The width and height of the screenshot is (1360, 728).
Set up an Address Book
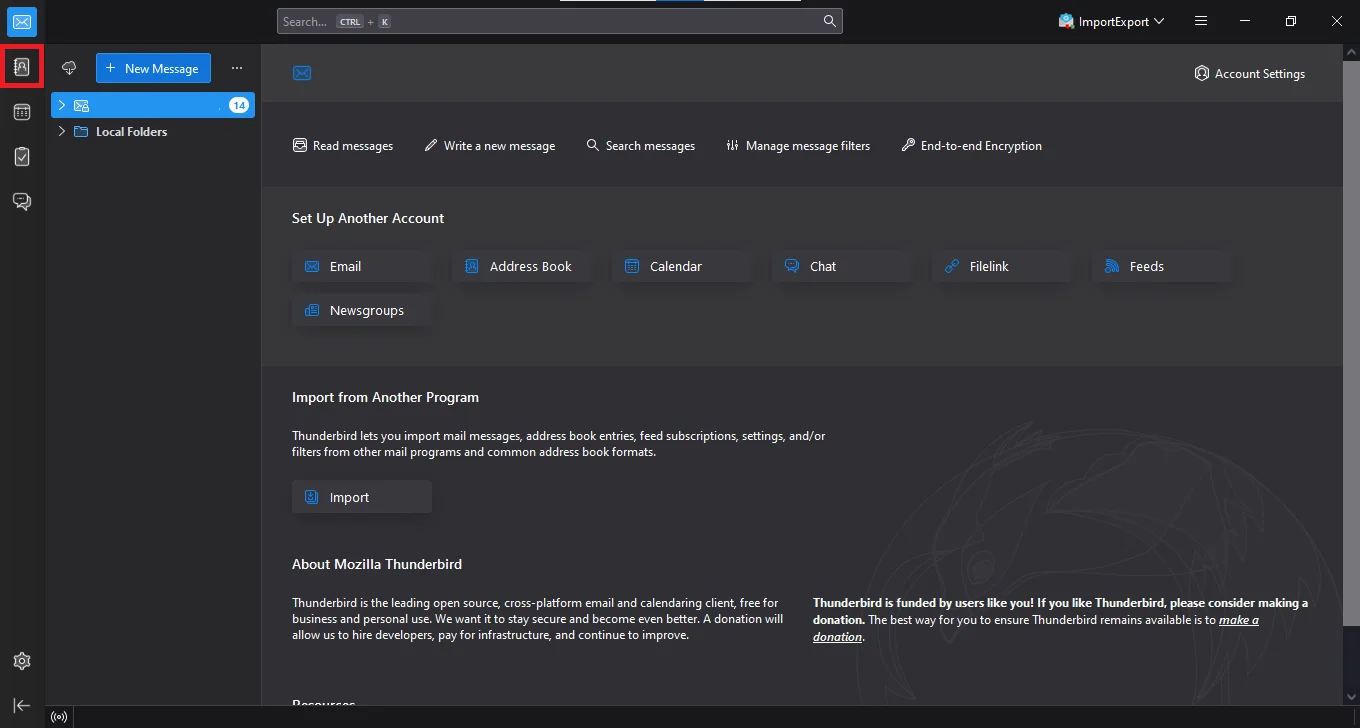pyautogui.click(x=522, y=266)
